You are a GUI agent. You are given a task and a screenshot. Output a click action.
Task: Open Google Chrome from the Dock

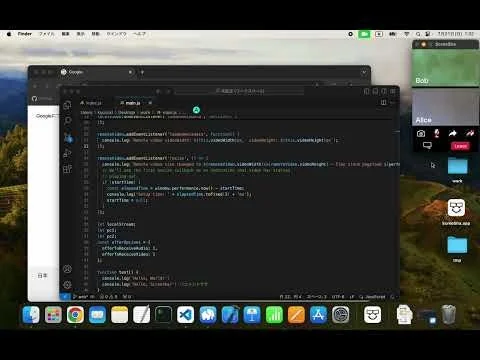[75, 315]
